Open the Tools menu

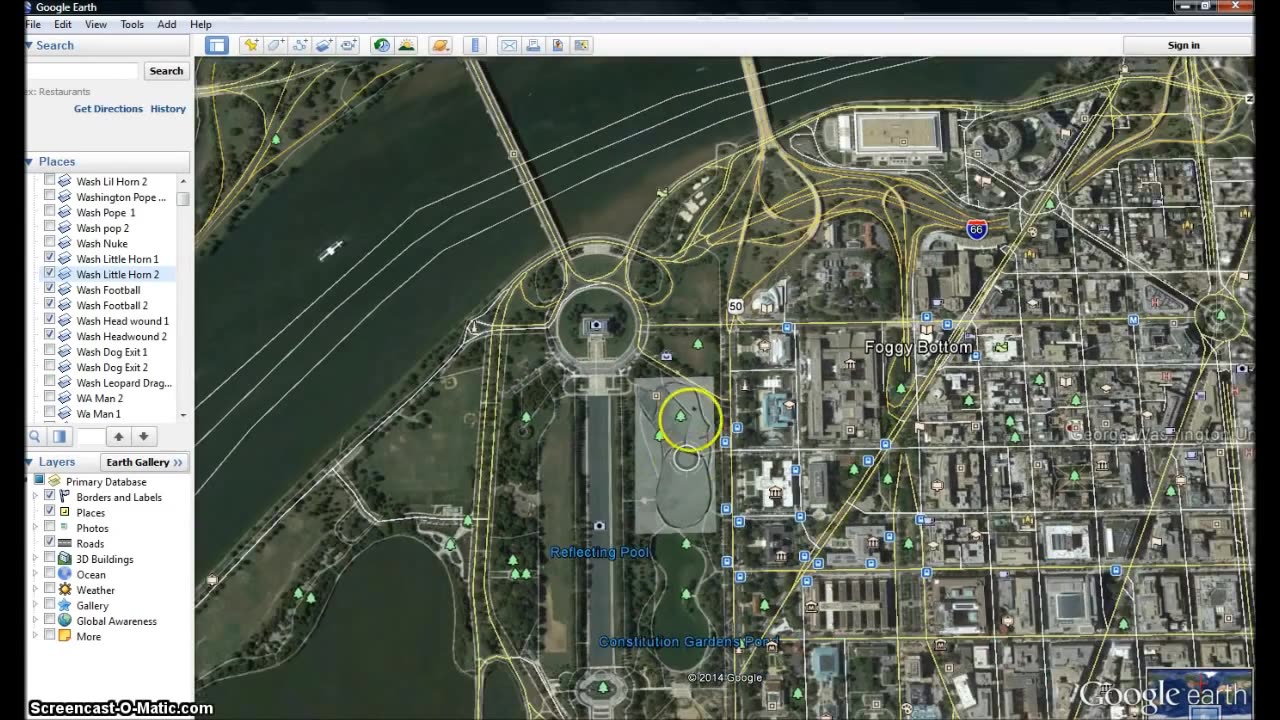coord(132,24)
